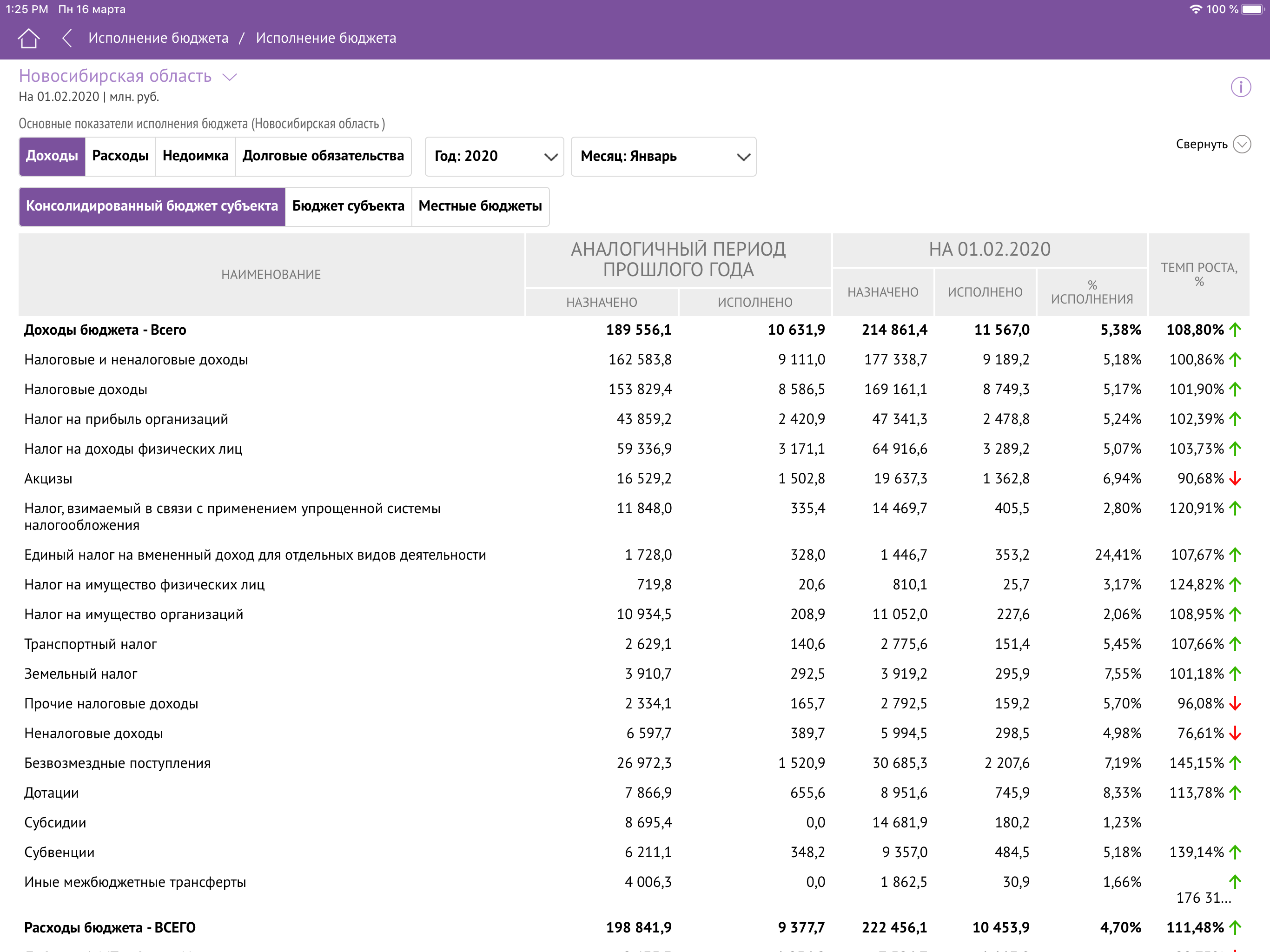Select Бюджет субъекта budget level

(x=348, y=206)
